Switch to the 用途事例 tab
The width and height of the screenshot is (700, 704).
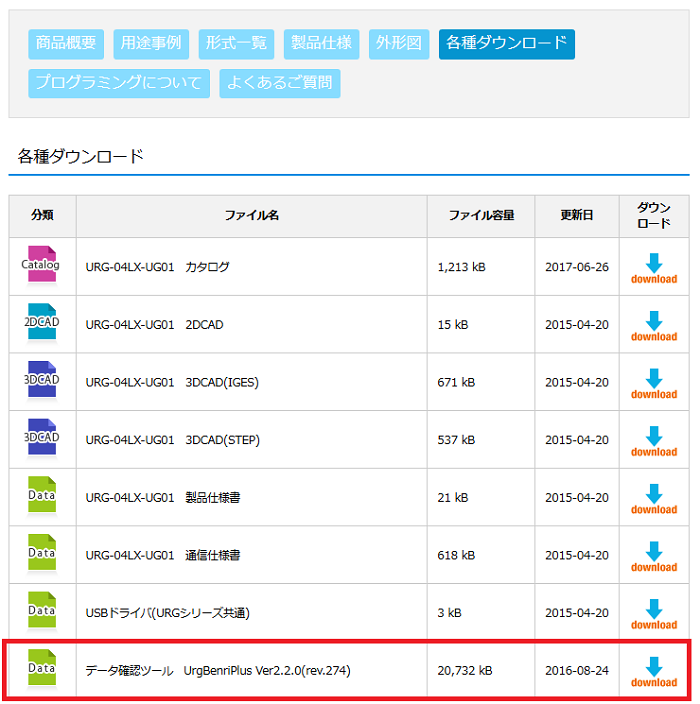click(x=150, y=43)
